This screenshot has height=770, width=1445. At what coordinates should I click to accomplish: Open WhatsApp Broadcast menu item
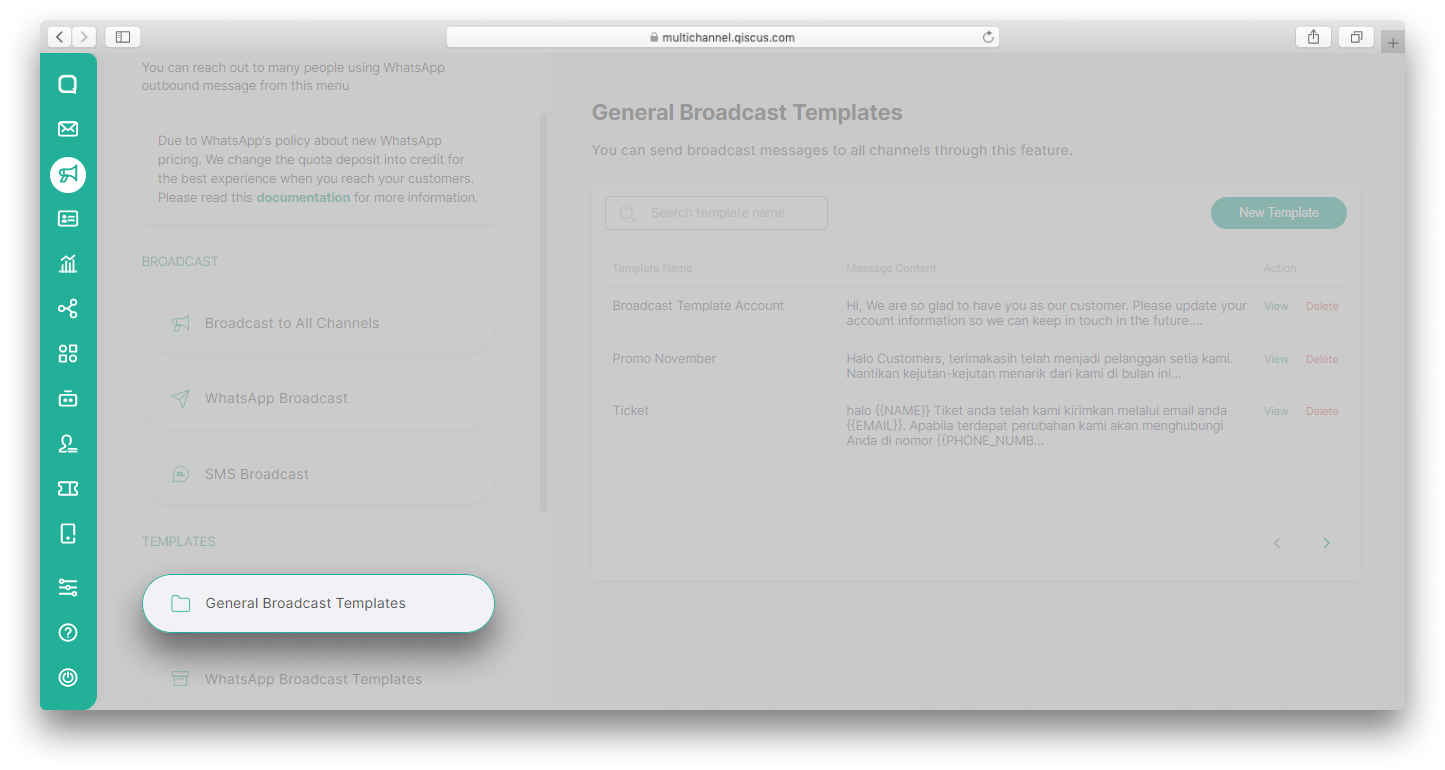click(319, 398)
